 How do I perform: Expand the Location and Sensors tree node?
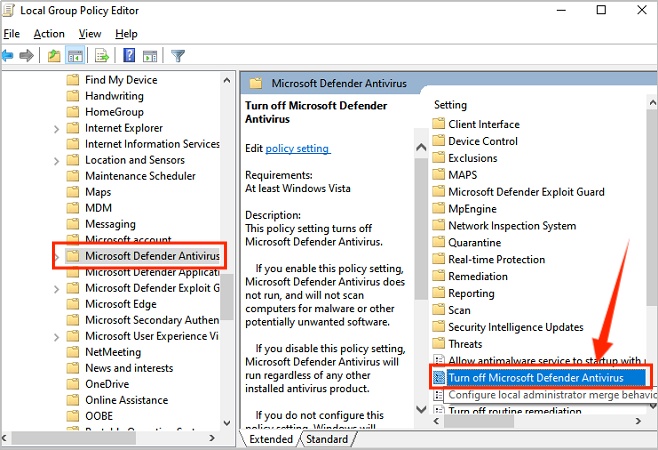coord(56,161)
